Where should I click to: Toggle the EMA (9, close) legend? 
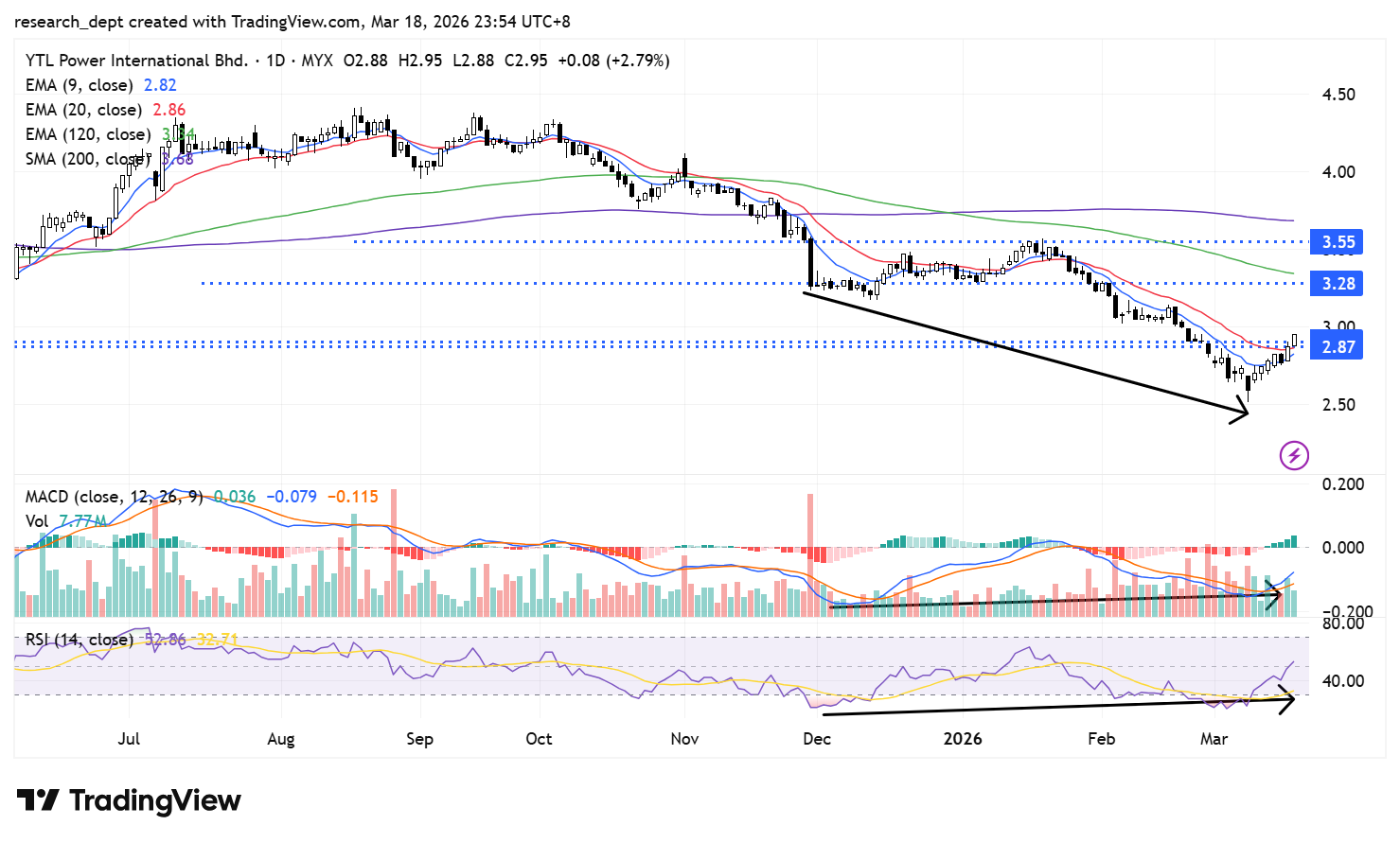[80, 85]
